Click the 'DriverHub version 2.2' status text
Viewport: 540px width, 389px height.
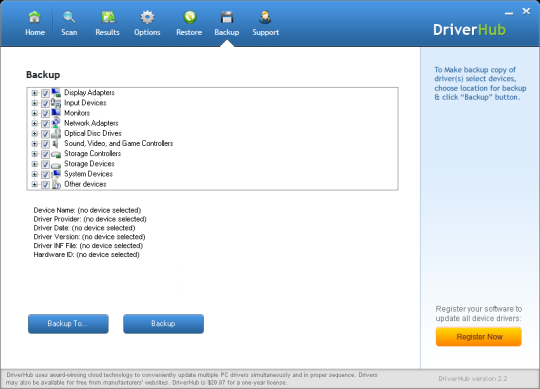point(472,379)
